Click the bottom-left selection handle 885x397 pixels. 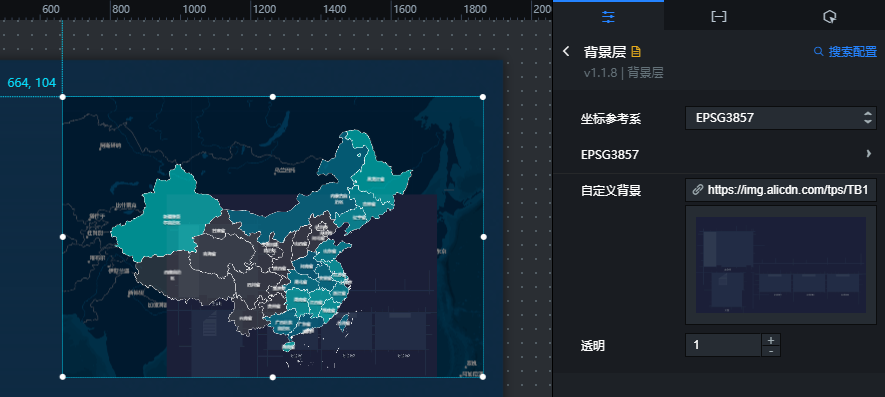coord(63,377)
